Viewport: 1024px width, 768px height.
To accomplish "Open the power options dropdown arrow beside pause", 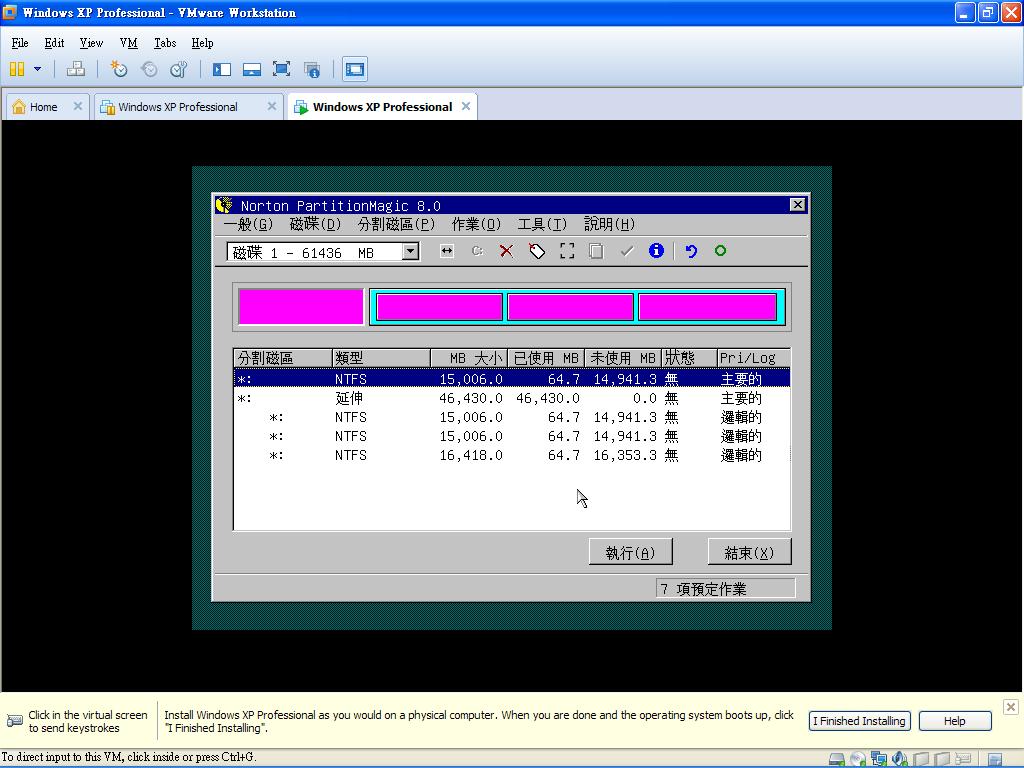I will point(37,69).
